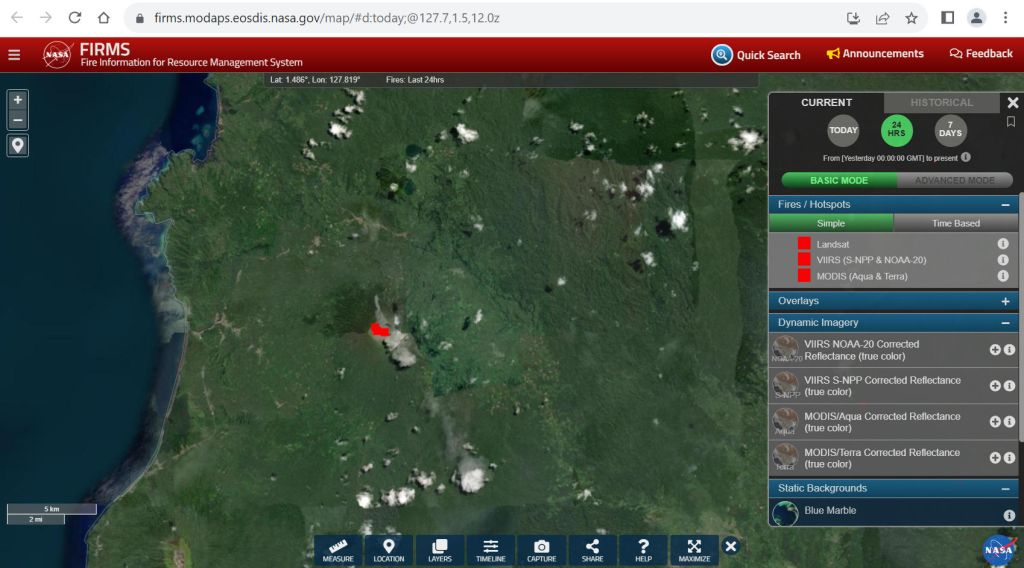Switch to ADVANCED MODE
This screenshot has width=1024, height=568.
click(x=954, y=180)
